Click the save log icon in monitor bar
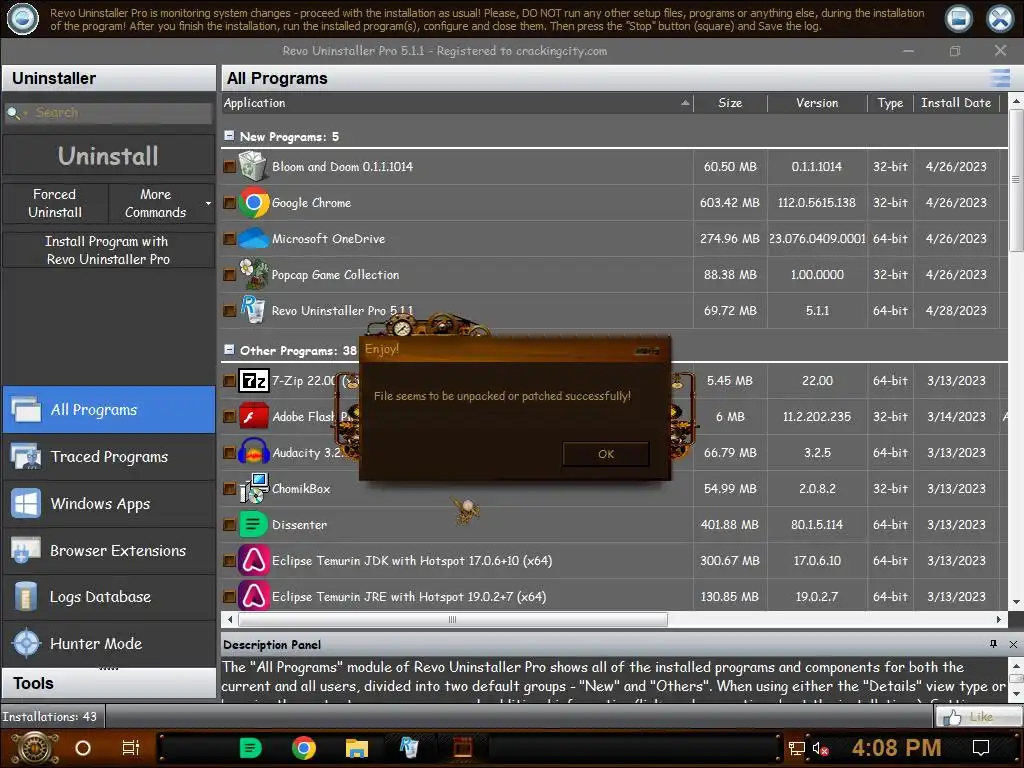 click(959, 19)
